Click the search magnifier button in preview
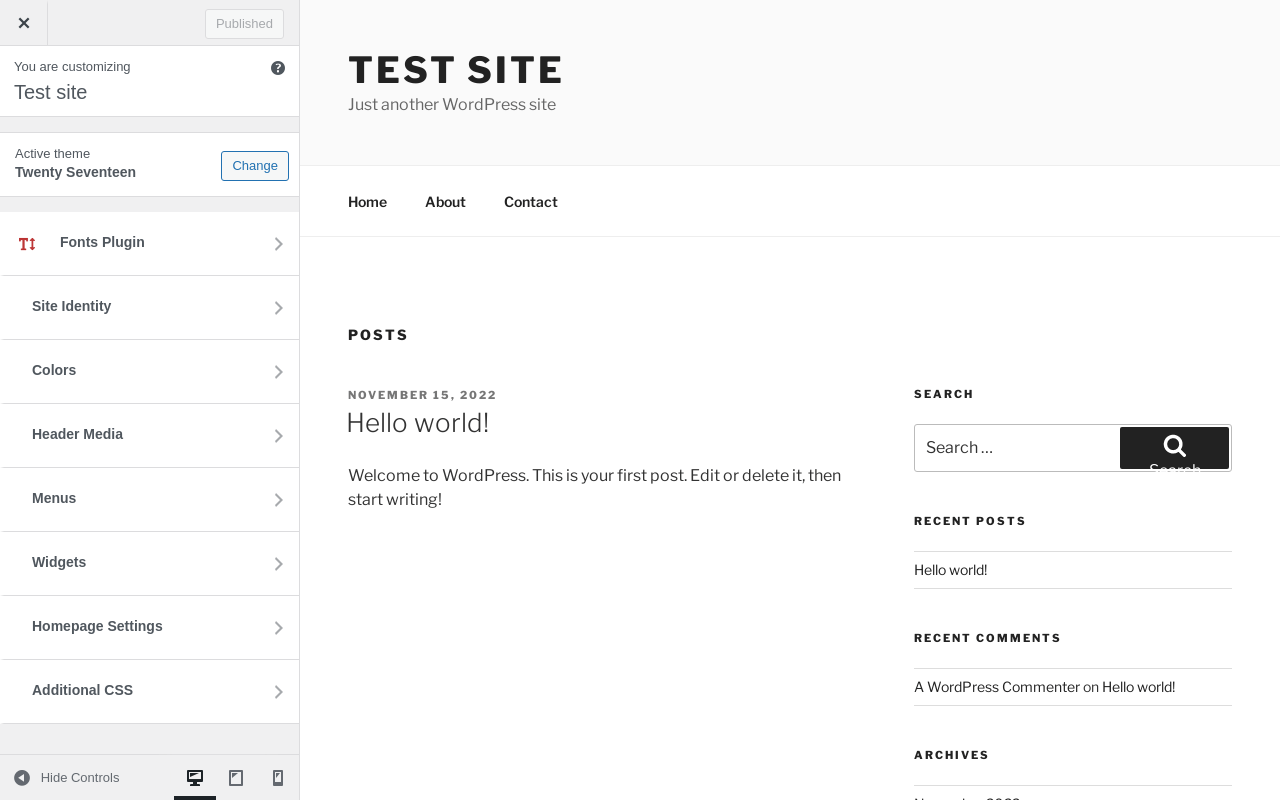 click(x=1174, y=447)
